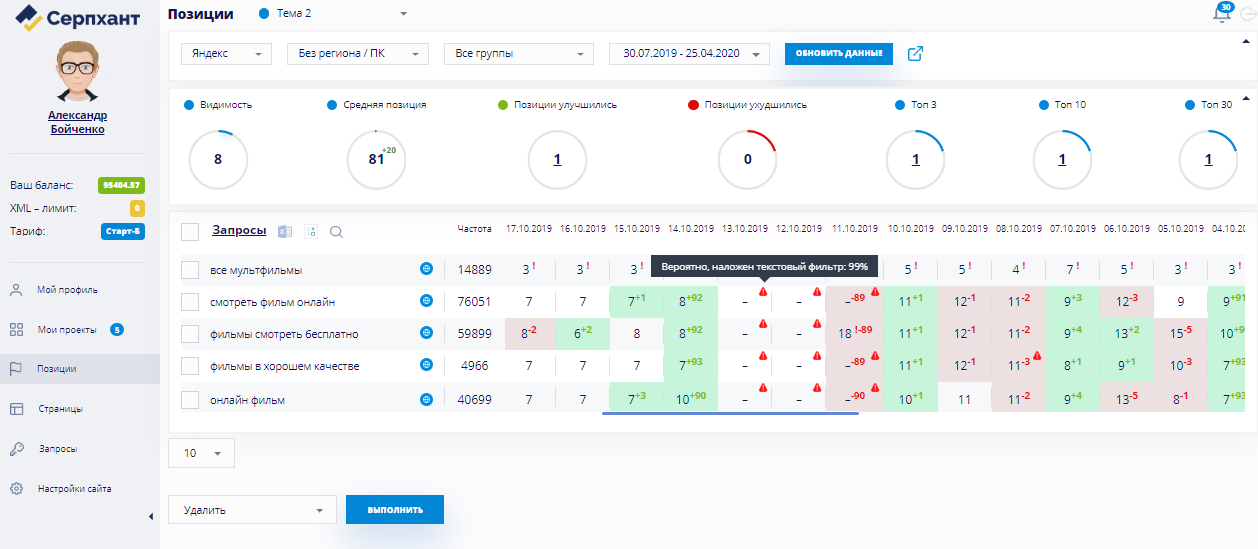Go to 'Мои проекты' in the sidebar
Screen dimensions: 1258x549
[x=68, y=329]
